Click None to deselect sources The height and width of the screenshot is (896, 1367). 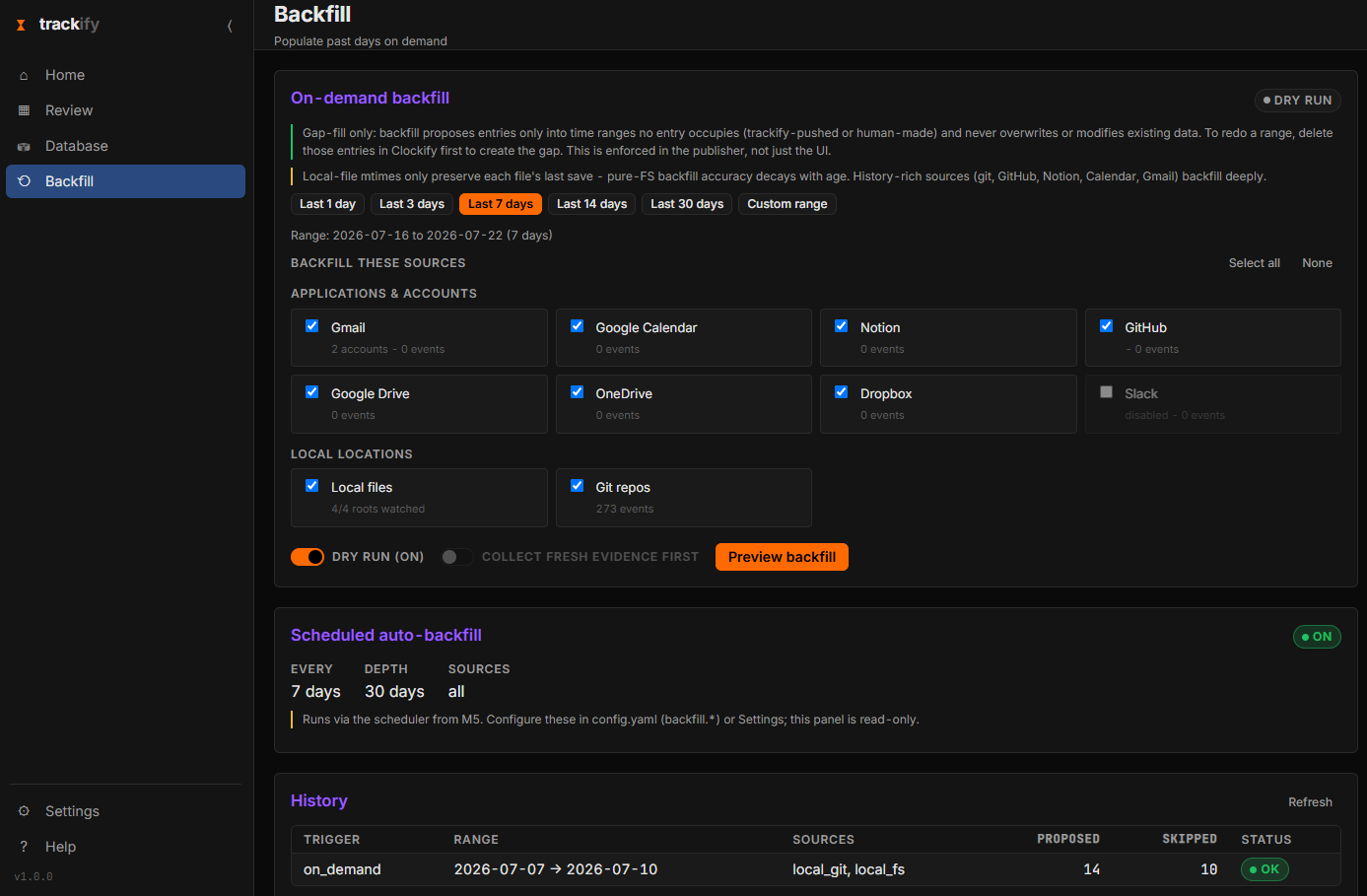click(1317, 263)
